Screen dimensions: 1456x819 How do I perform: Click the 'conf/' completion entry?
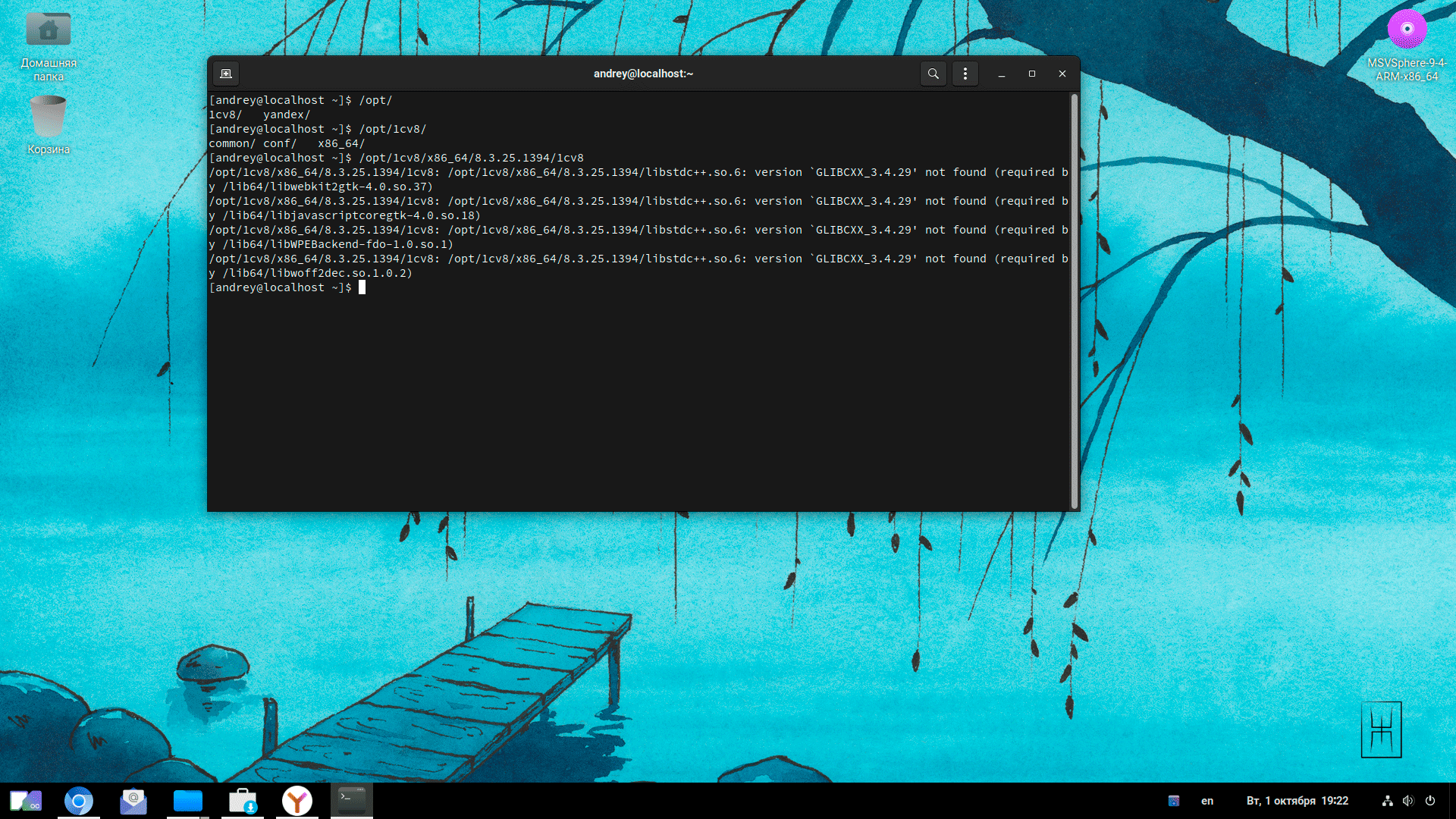click(x=280, y=143)
